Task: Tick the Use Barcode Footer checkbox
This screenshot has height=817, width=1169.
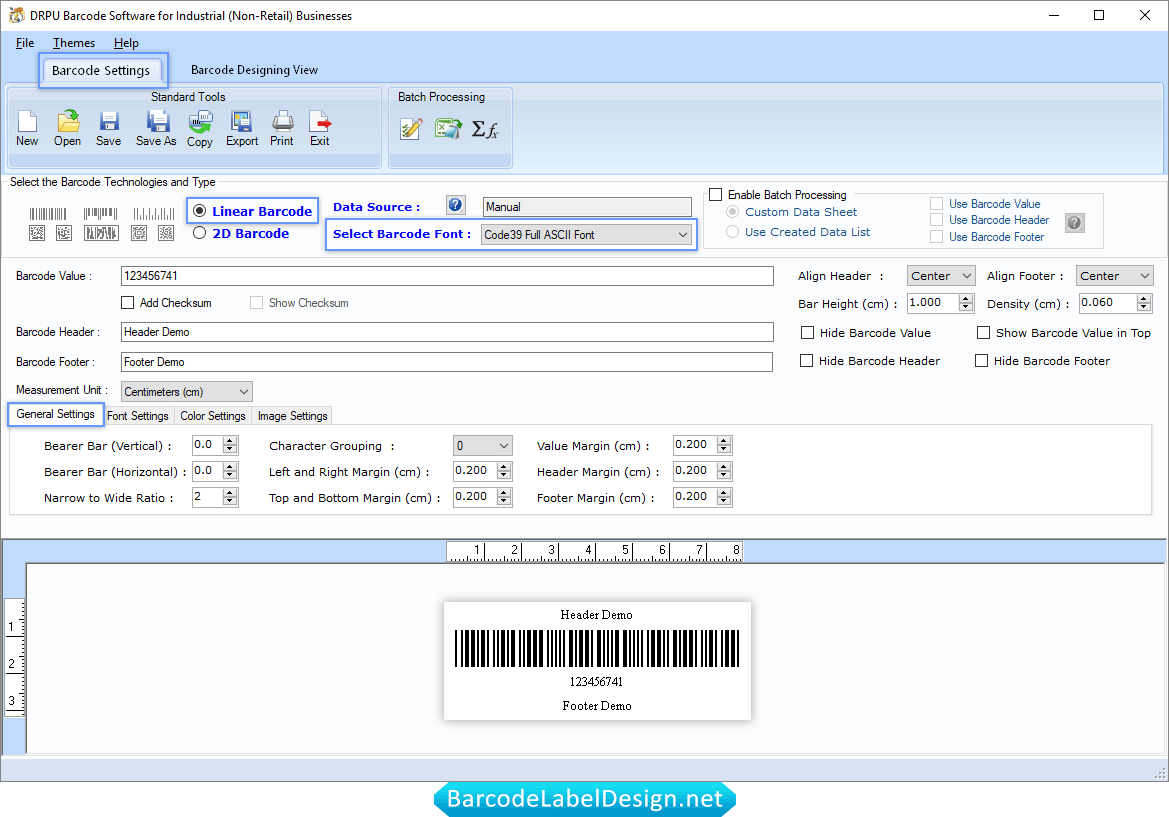Action: pyautogui.click(x=936, y=236)
